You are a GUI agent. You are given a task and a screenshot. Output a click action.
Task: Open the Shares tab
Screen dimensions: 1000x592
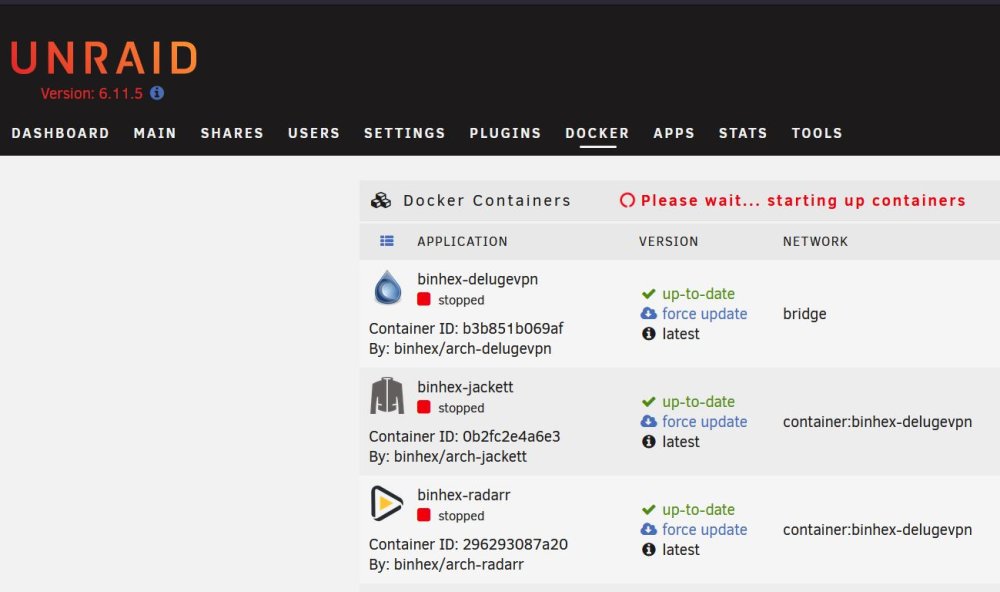[x=232, y=133]
